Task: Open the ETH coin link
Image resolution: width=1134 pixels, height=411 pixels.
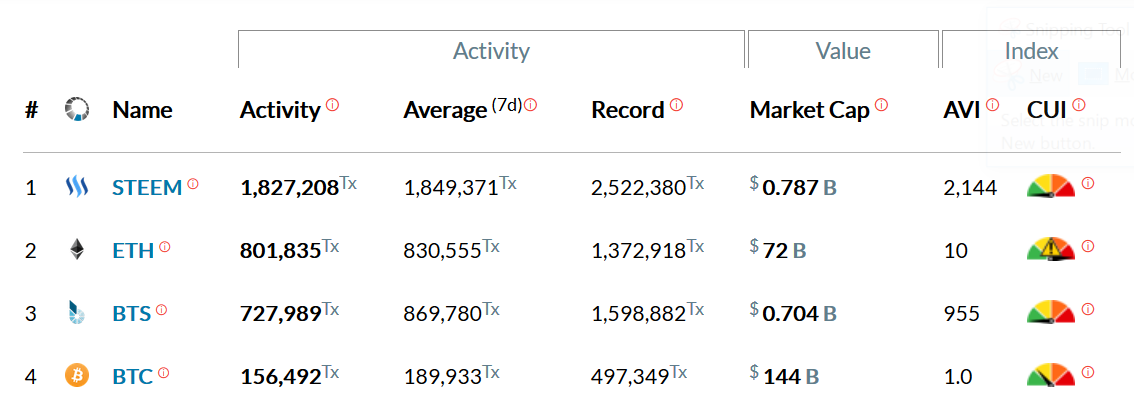Action: pyautogui.click(x=133, y=251)
